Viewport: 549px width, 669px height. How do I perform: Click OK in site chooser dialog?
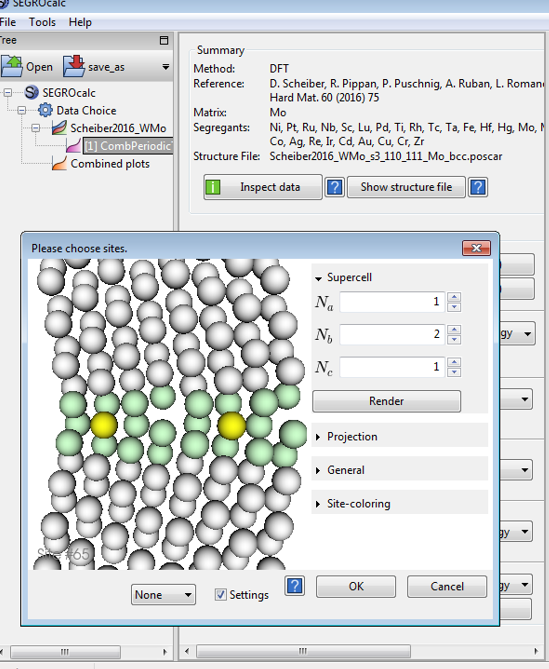tap(356, 586)
